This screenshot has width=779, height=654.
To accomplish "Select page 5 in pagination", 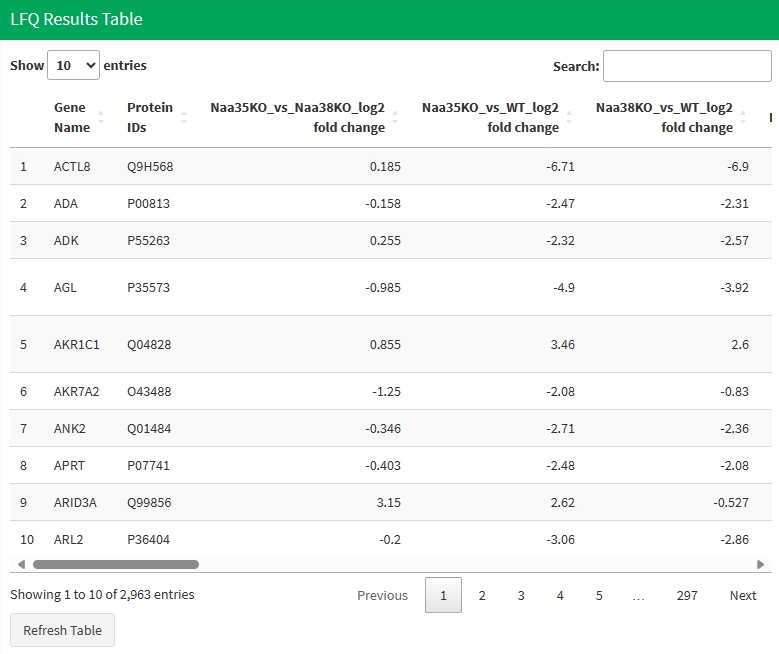I will [x=599, y=595].
